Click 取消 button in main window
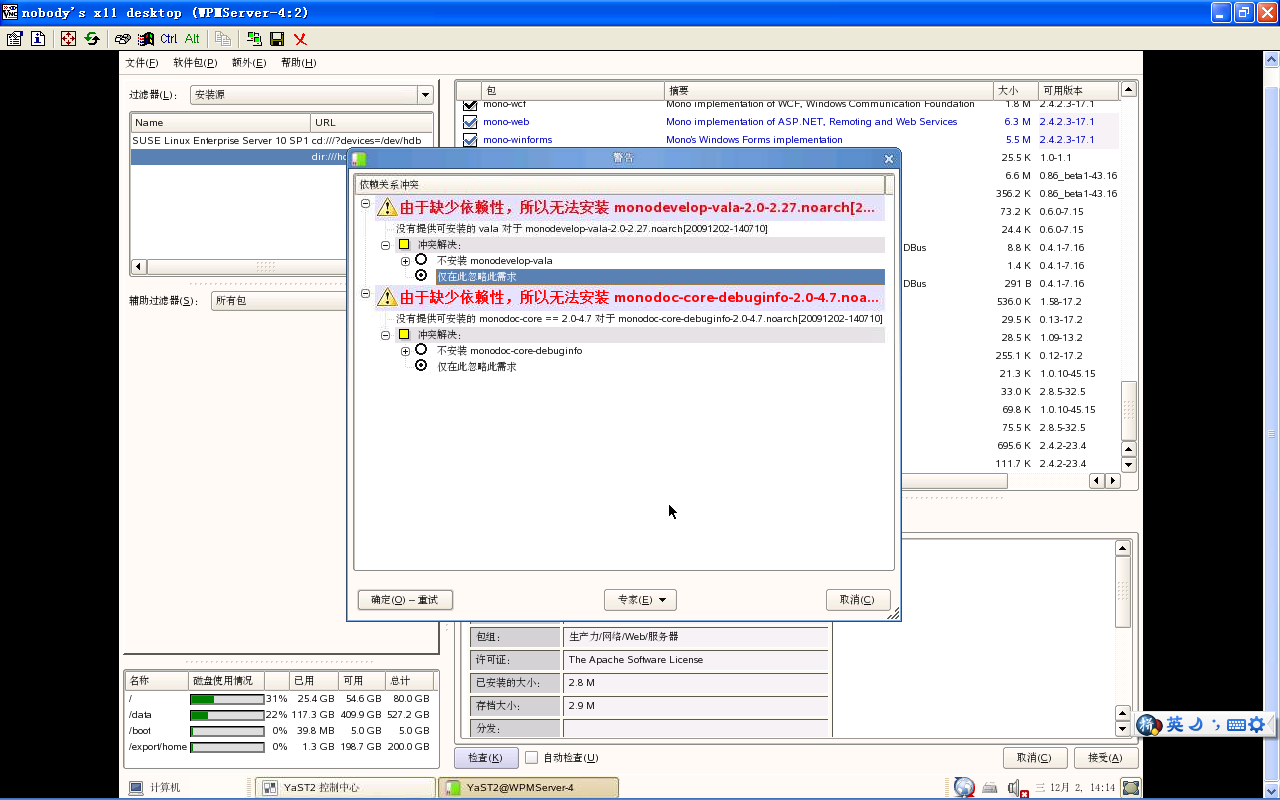Viewport: 1280px width, 800px height. point(1034,758)
